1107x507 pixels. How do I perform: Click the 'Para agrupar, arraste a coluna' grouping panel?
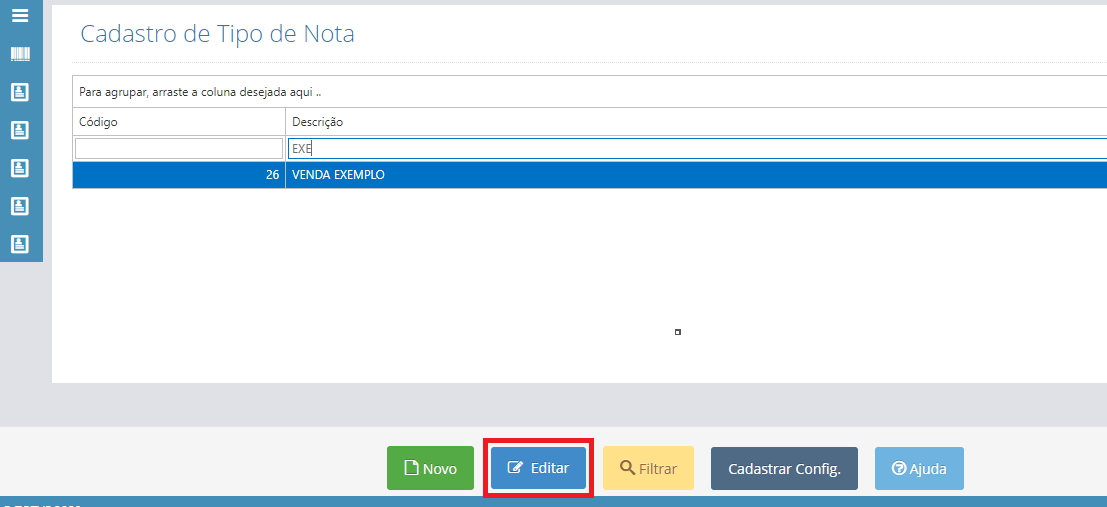click(x=590, y=92)
